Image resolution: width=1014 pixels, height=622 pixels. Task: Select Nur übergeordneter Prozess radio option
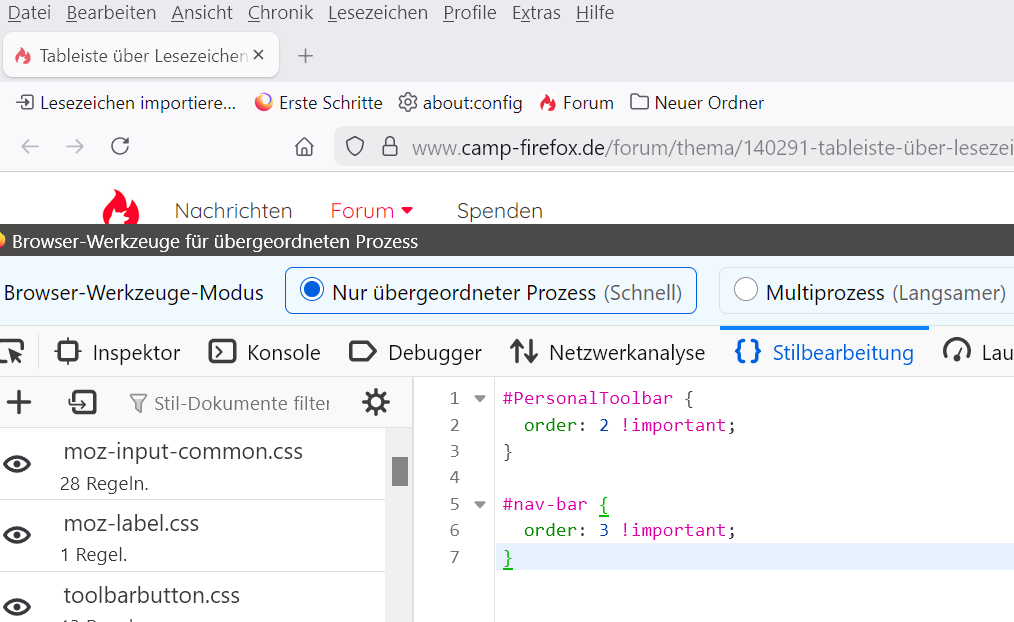313,290
